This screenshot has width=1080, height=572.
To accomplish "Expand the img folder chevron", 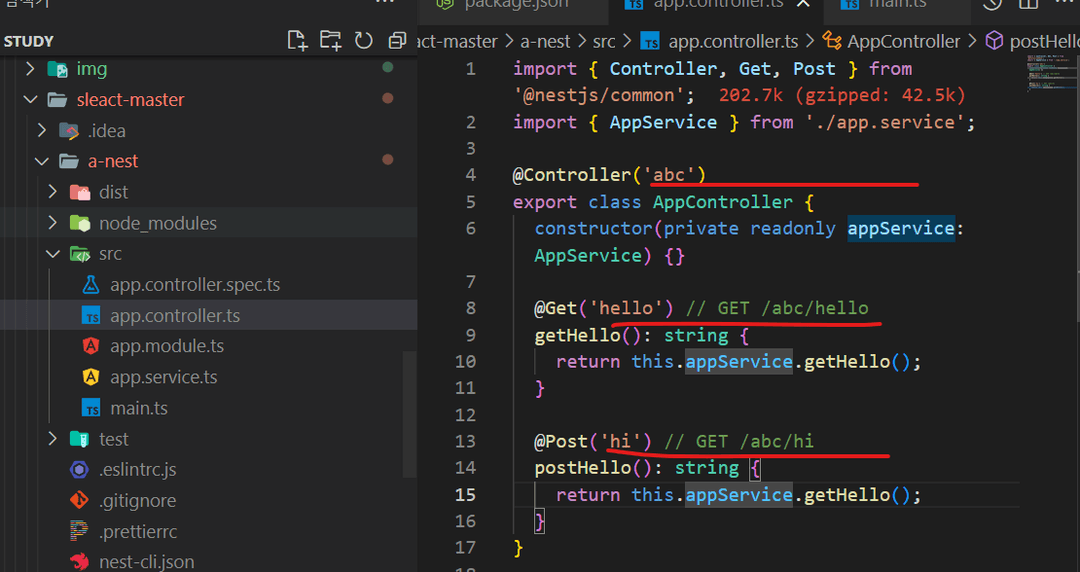I will 30,69.
